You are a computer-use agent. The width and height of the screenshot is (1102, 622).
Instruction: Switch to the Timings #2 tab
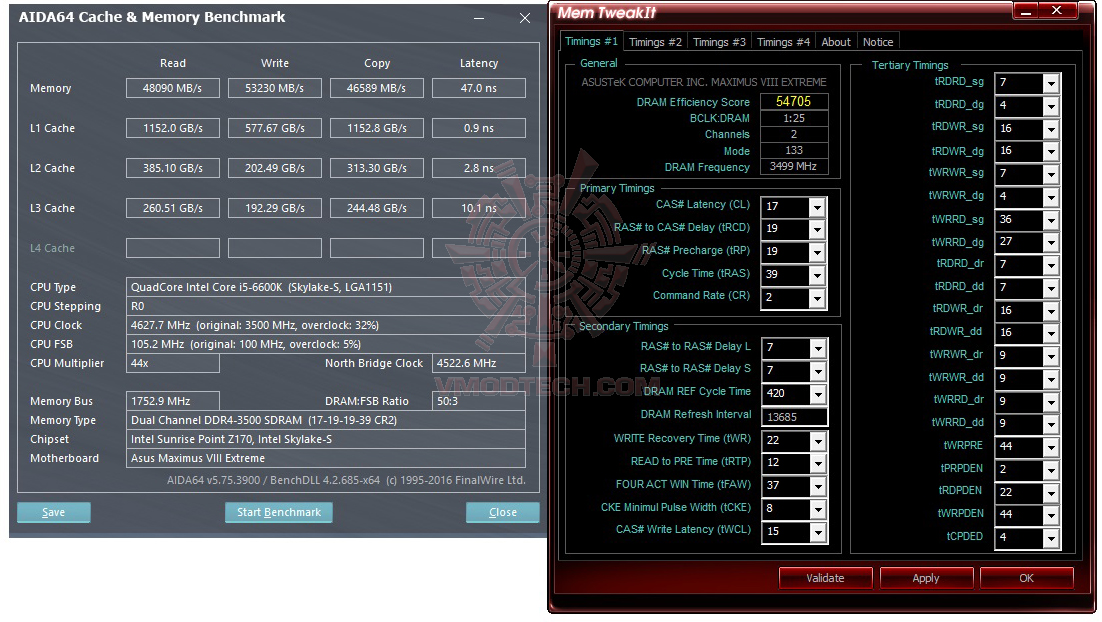pos(655,41)
